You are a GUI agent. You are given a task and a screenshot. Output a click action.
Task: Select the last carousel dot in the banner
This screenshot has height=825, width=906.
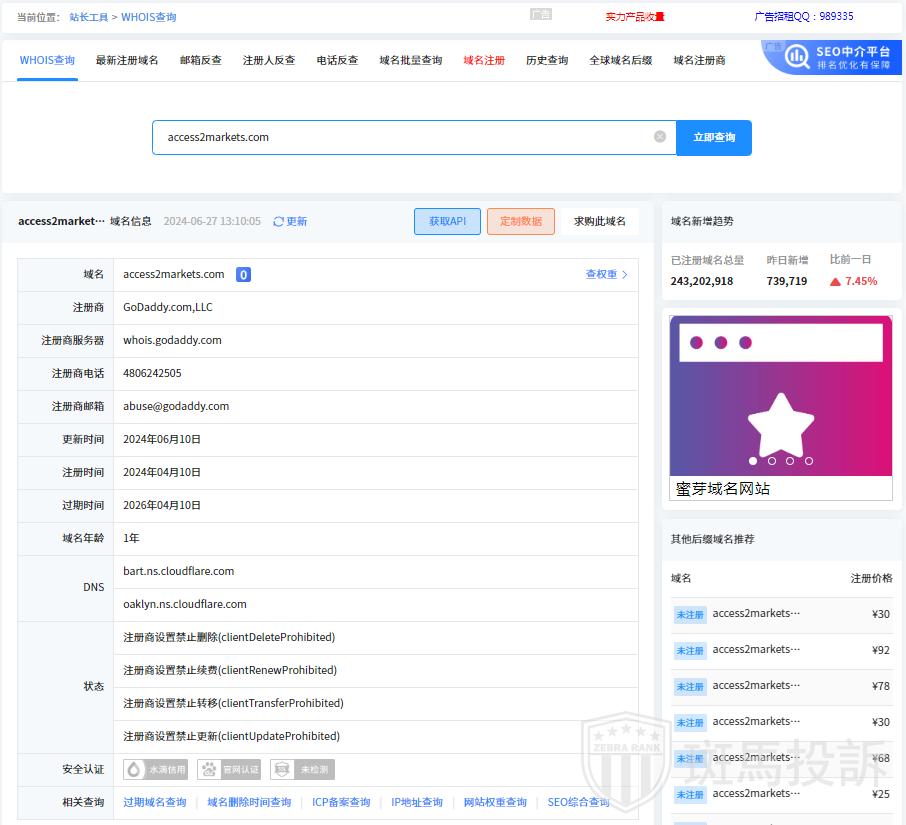pos(809,461)
